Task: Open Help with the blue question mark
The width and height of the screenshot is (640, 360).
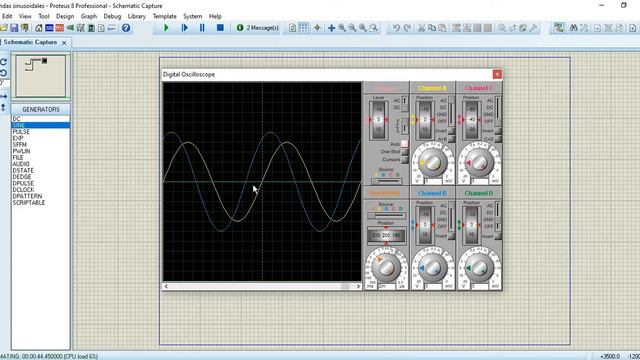Action: pyautogui.click(x=126, y=28)
